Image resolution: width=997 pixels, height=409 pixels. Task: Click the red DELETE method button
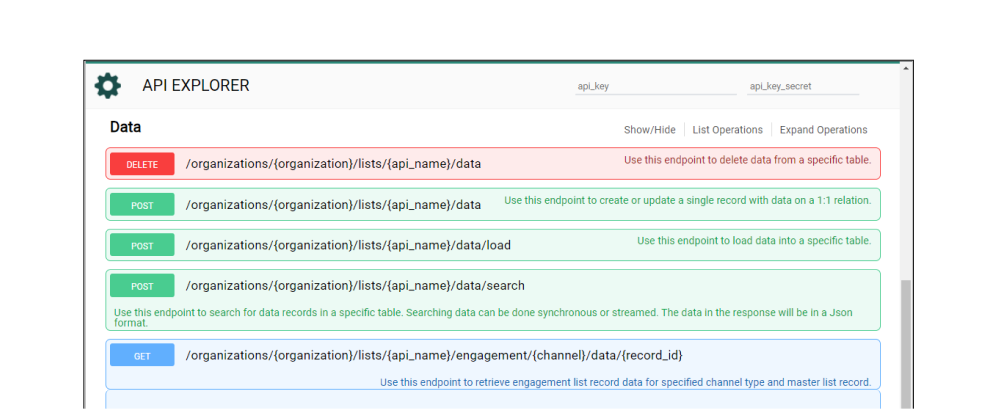tap(142, 164)
